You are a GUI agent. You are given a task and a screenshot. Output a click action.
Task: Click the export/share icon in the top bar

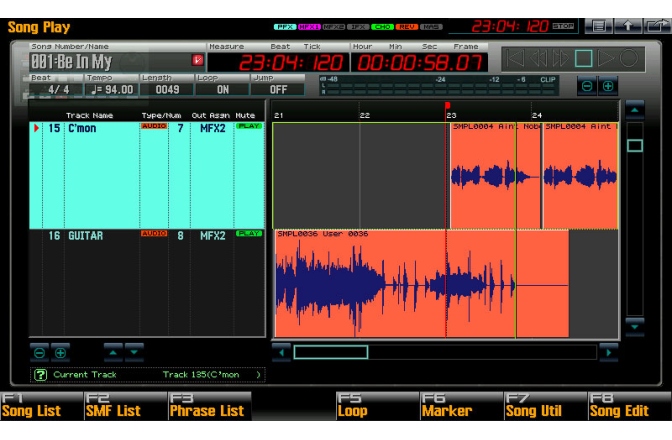[657, 26]
